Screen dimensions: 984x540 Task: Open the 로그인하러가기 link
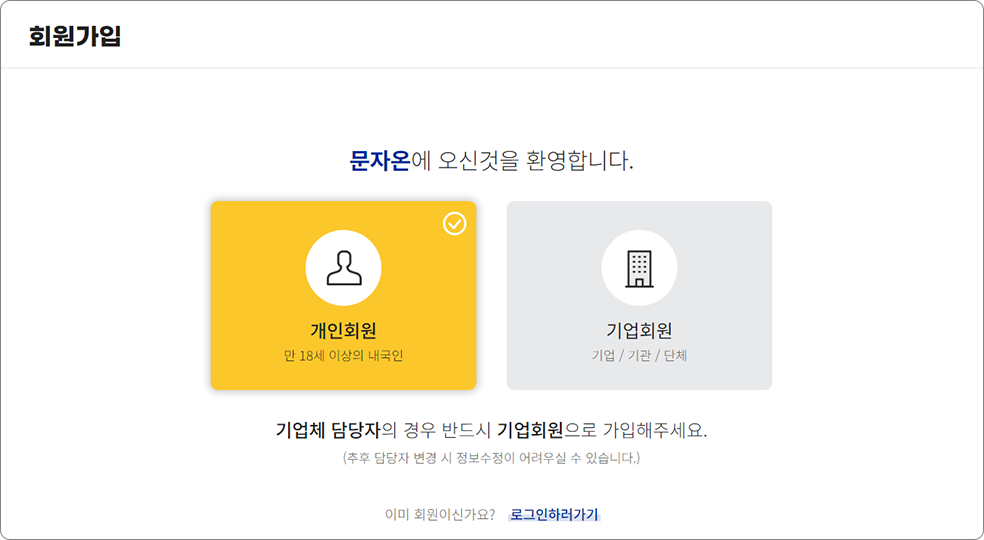pos(554,514)
